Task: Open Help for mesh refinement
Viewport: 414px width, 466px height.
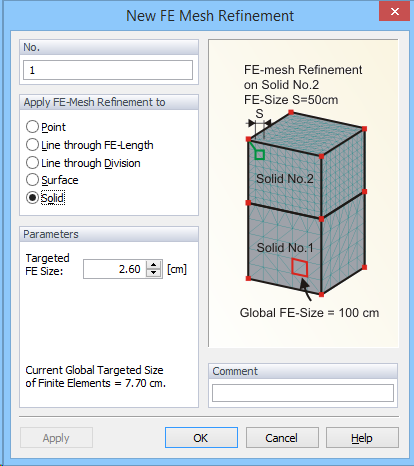Action: click(362, 438)
